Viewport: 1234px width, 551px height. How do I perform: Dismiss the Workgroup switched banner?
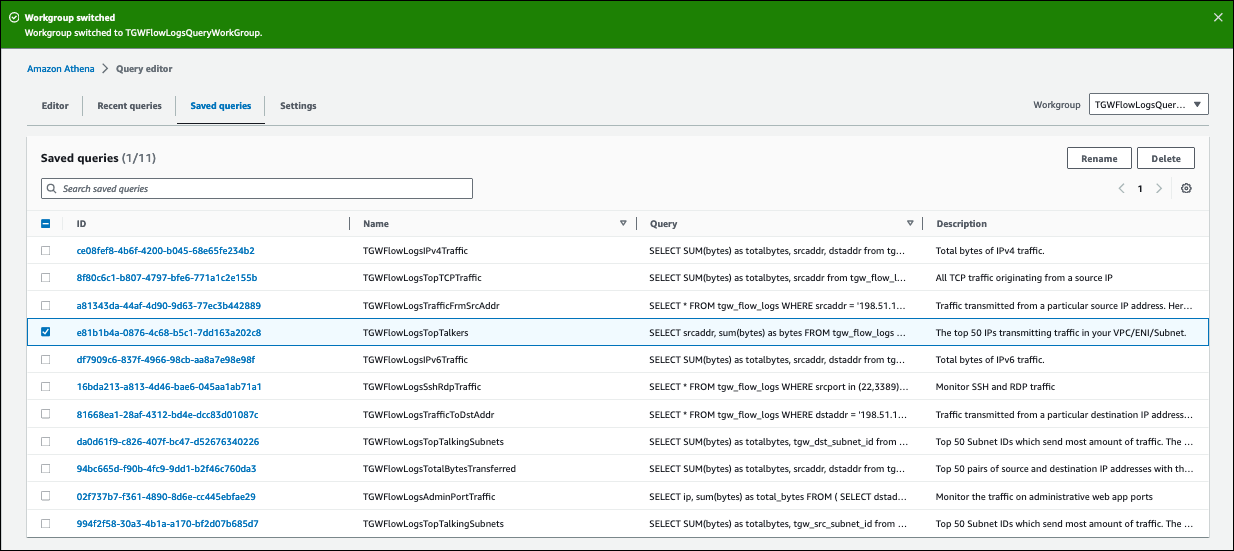click(x=1217, y=17)
